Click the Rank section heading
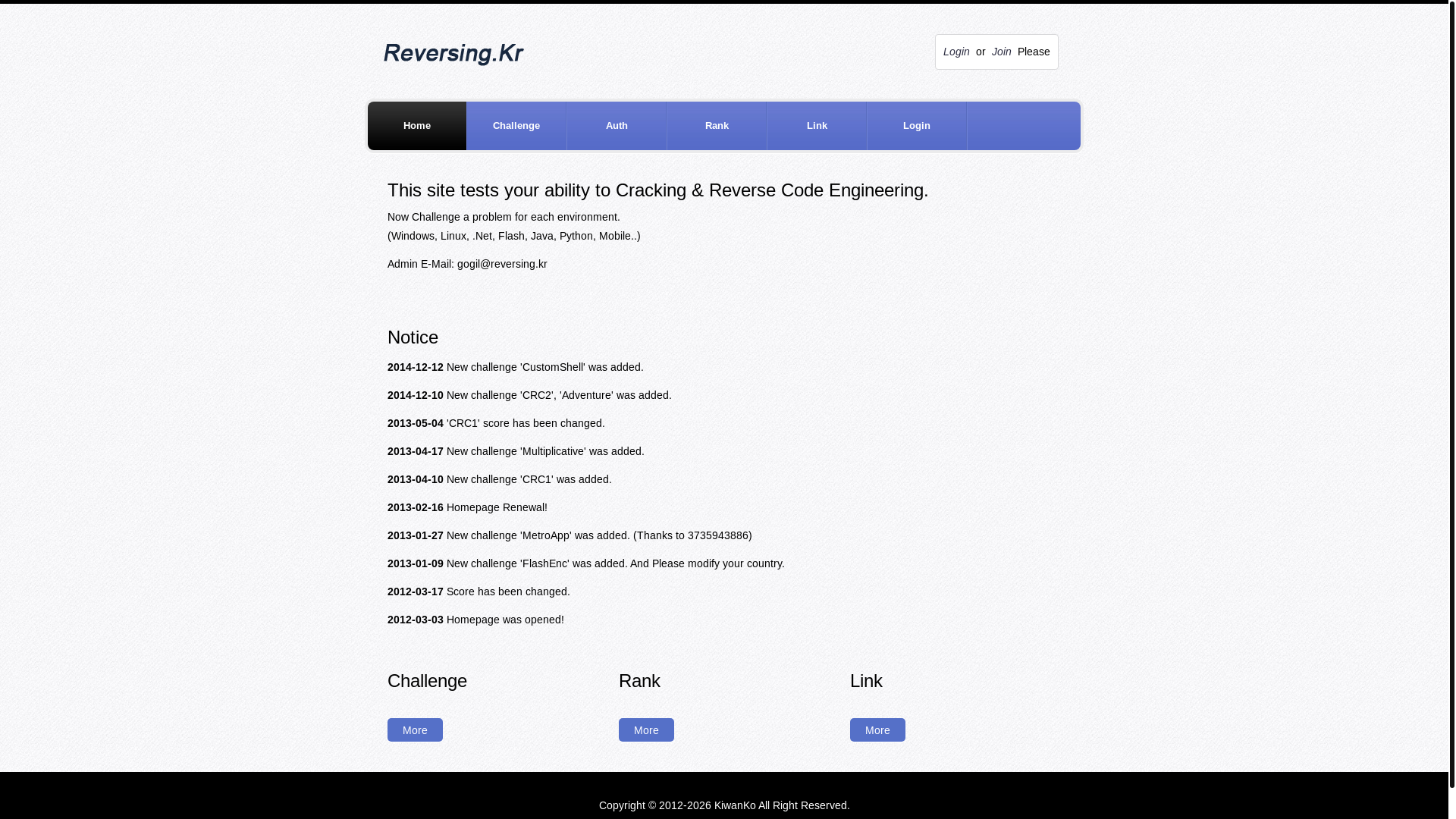 tap(639, 680)
